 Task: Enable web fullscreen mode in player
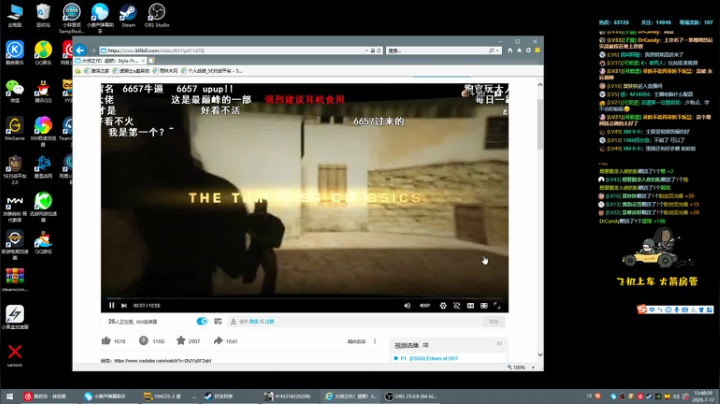pos(484,305)
